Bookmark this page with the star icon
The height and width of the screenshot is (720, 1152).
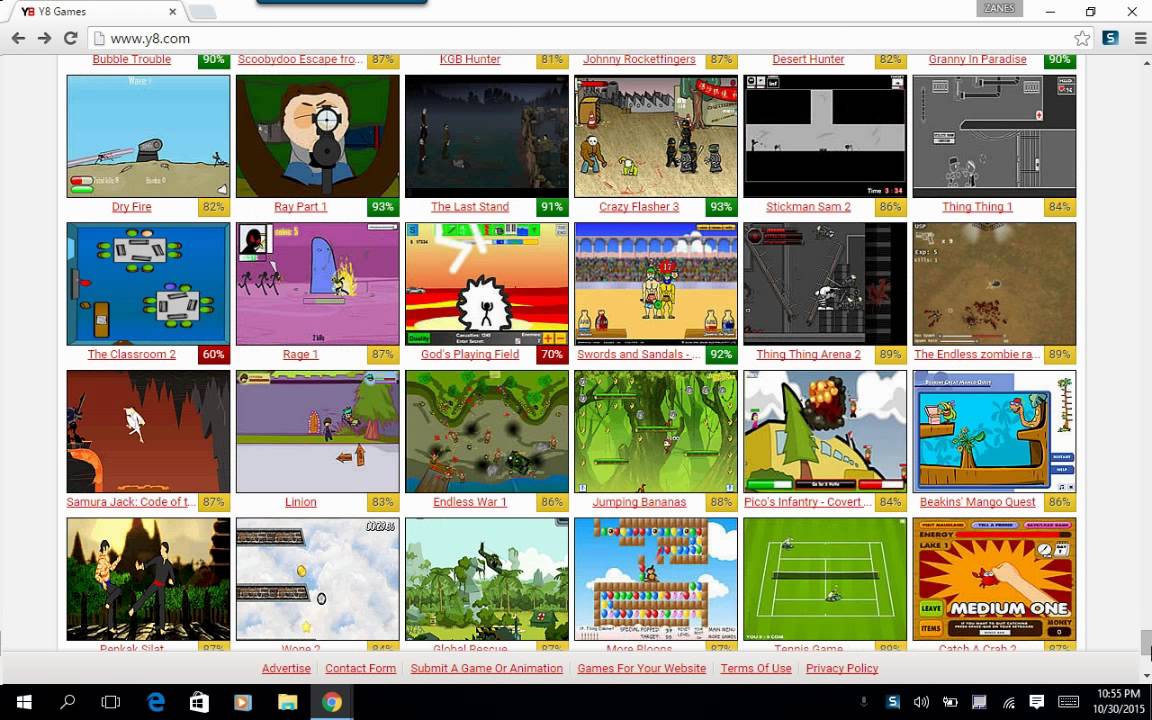click(x=1082, y=38)
